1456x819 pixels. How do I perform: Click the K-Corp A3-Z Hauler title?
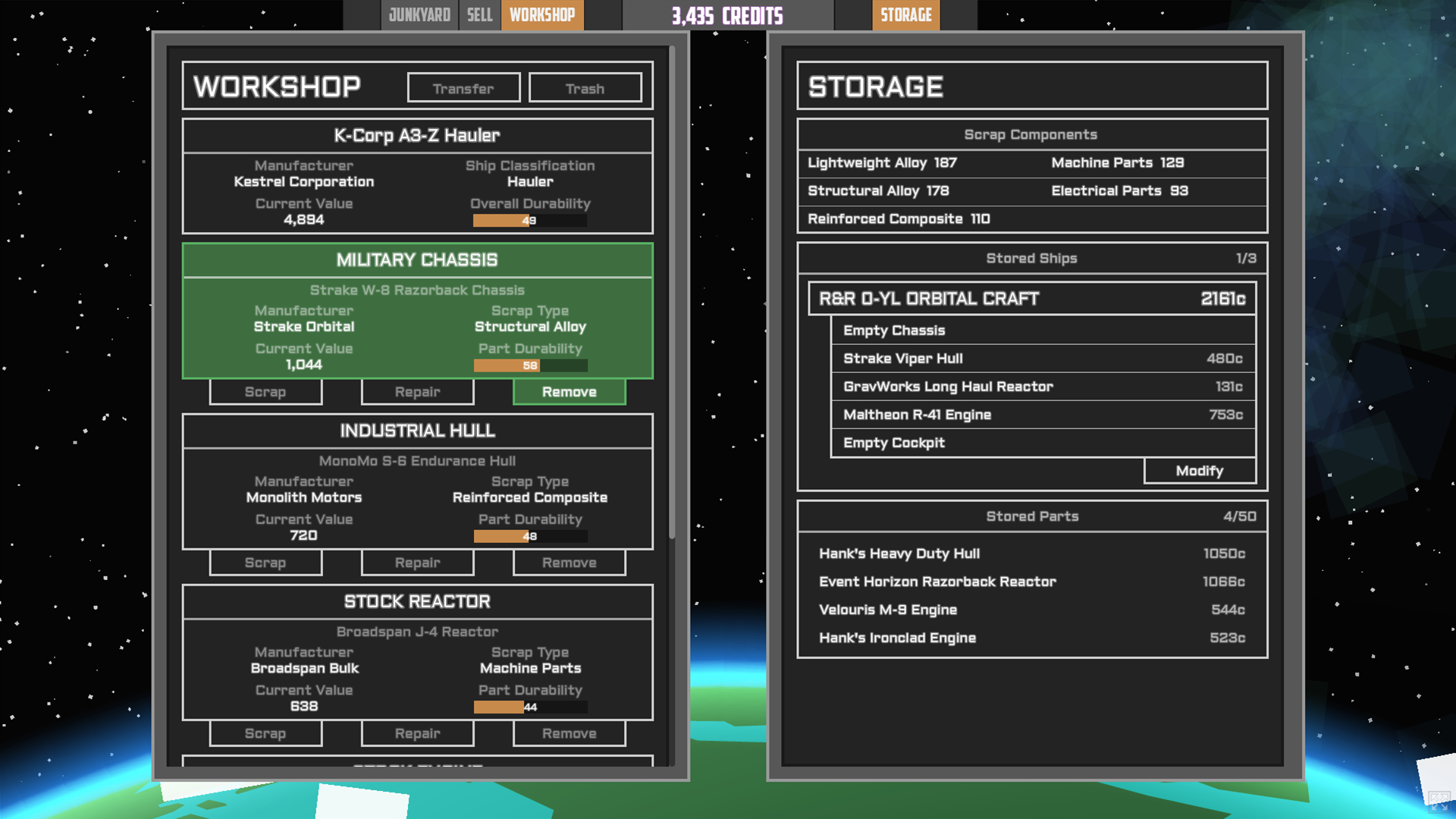pos(417,136)
